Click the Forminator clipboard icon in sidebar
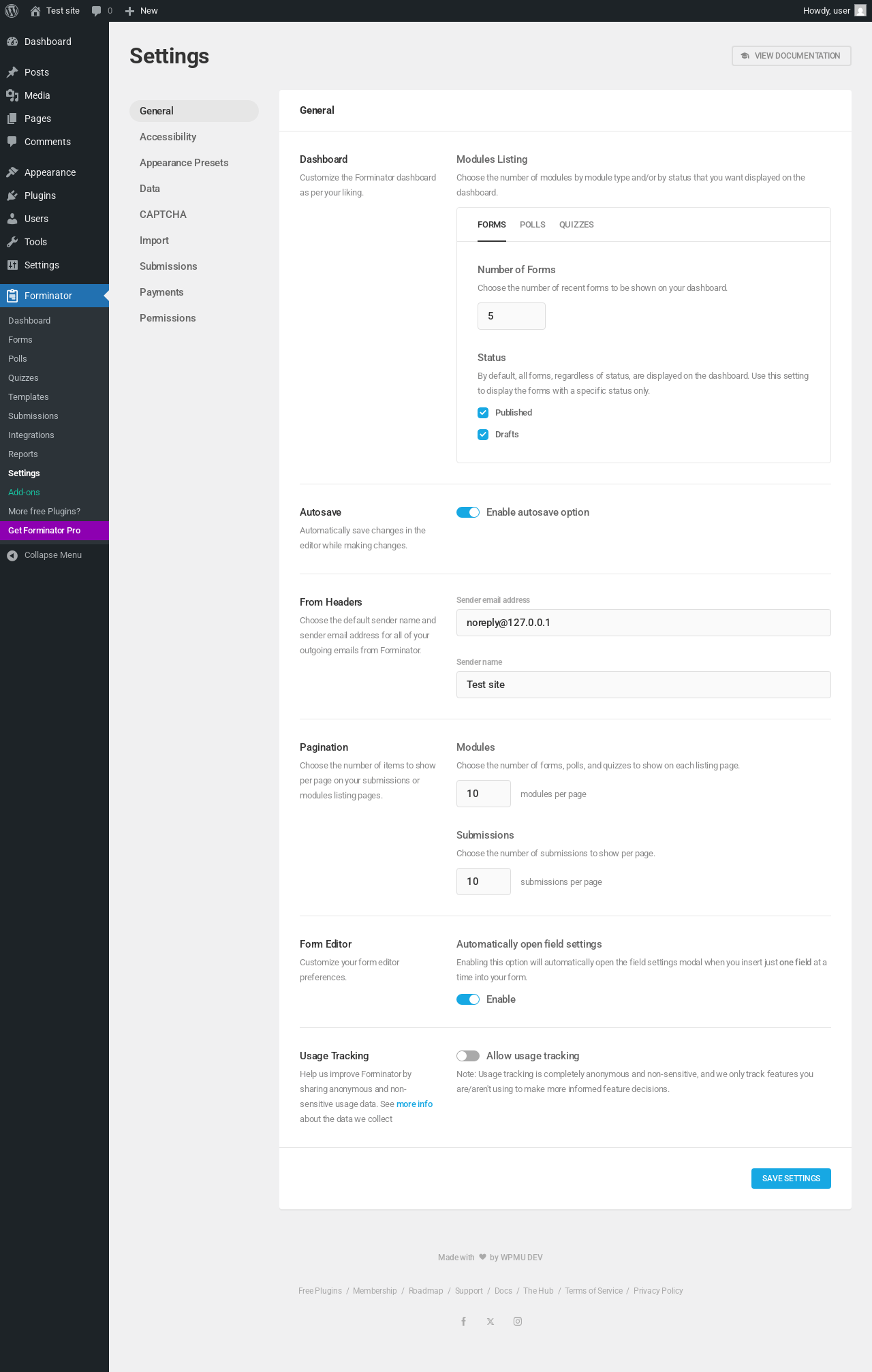This screenshot has height=1372, width=872. click(x=12, y=296)
